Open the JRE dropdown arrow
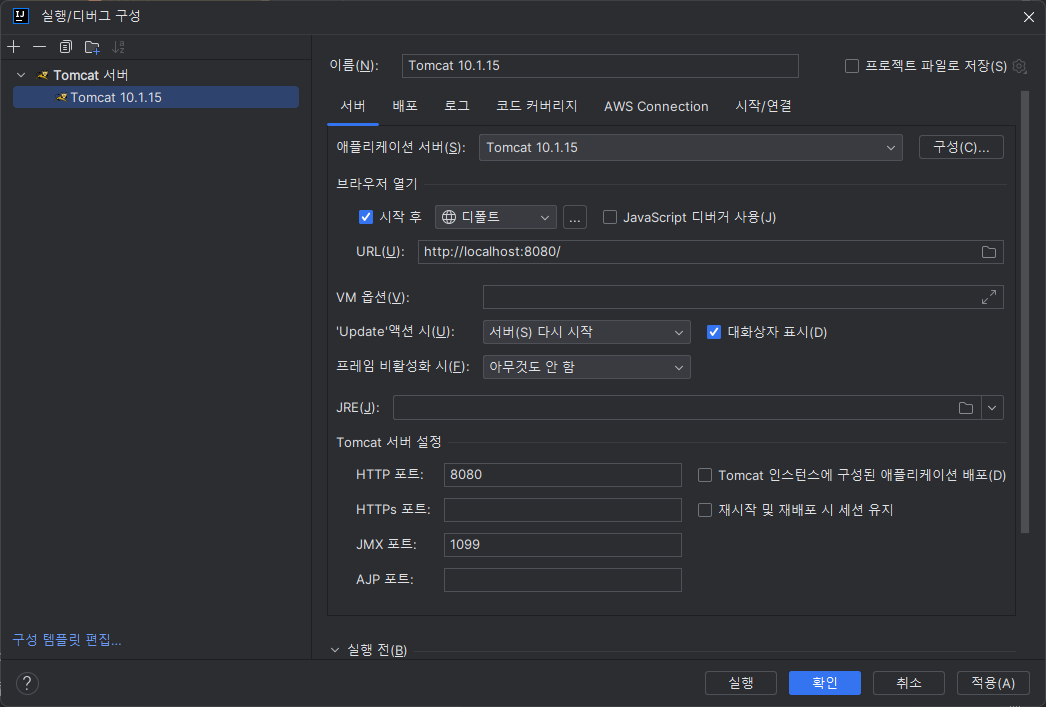 pos(992,408)
